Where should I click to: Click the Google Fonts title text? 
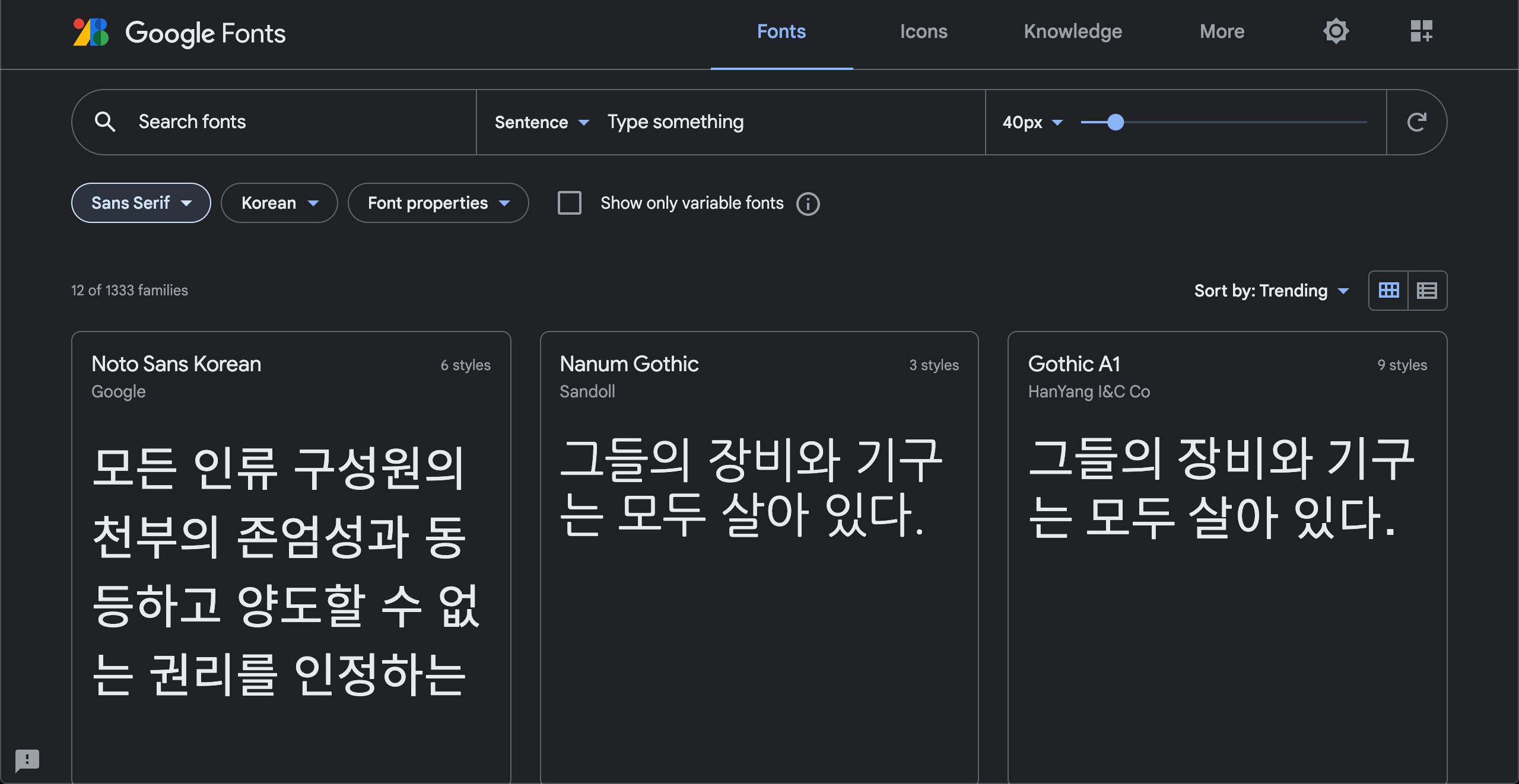pyautogui.click(x=205, y=33)
